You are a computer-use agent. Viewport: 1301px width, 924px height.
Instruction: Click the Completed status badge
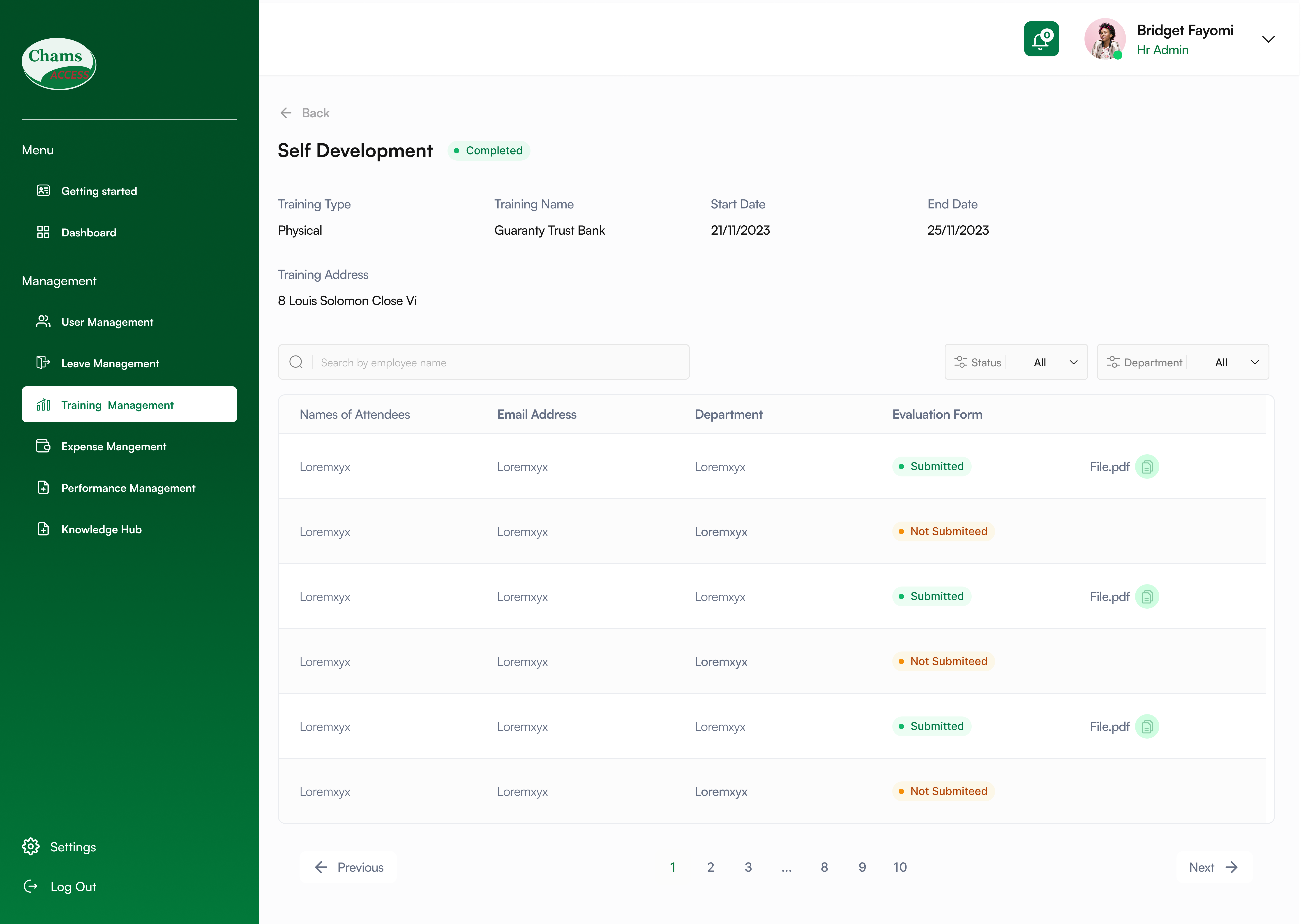(489, 151)
